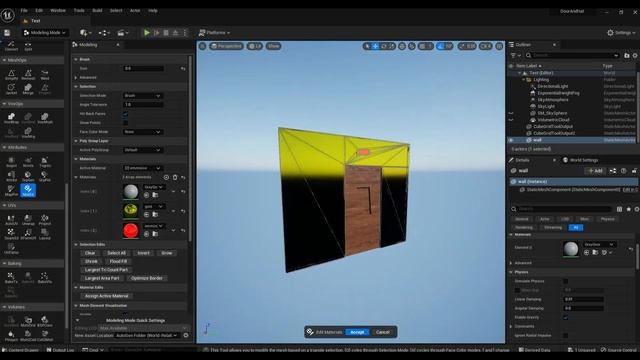The width and height of the screenshot is (640, 360).
Task: Select the Unwrap UV tool
Action: point(28,220)
